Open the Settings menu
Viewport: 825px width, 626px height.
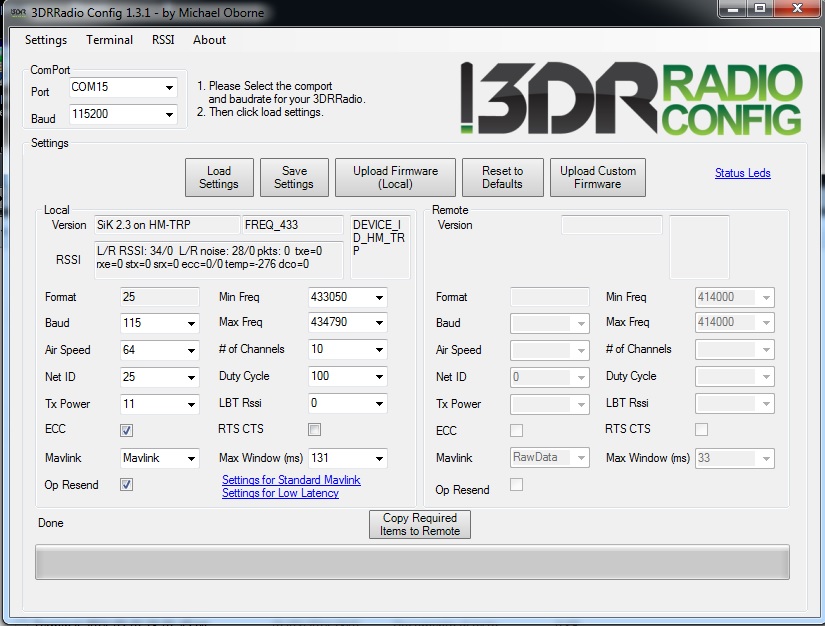pos(46,40)
